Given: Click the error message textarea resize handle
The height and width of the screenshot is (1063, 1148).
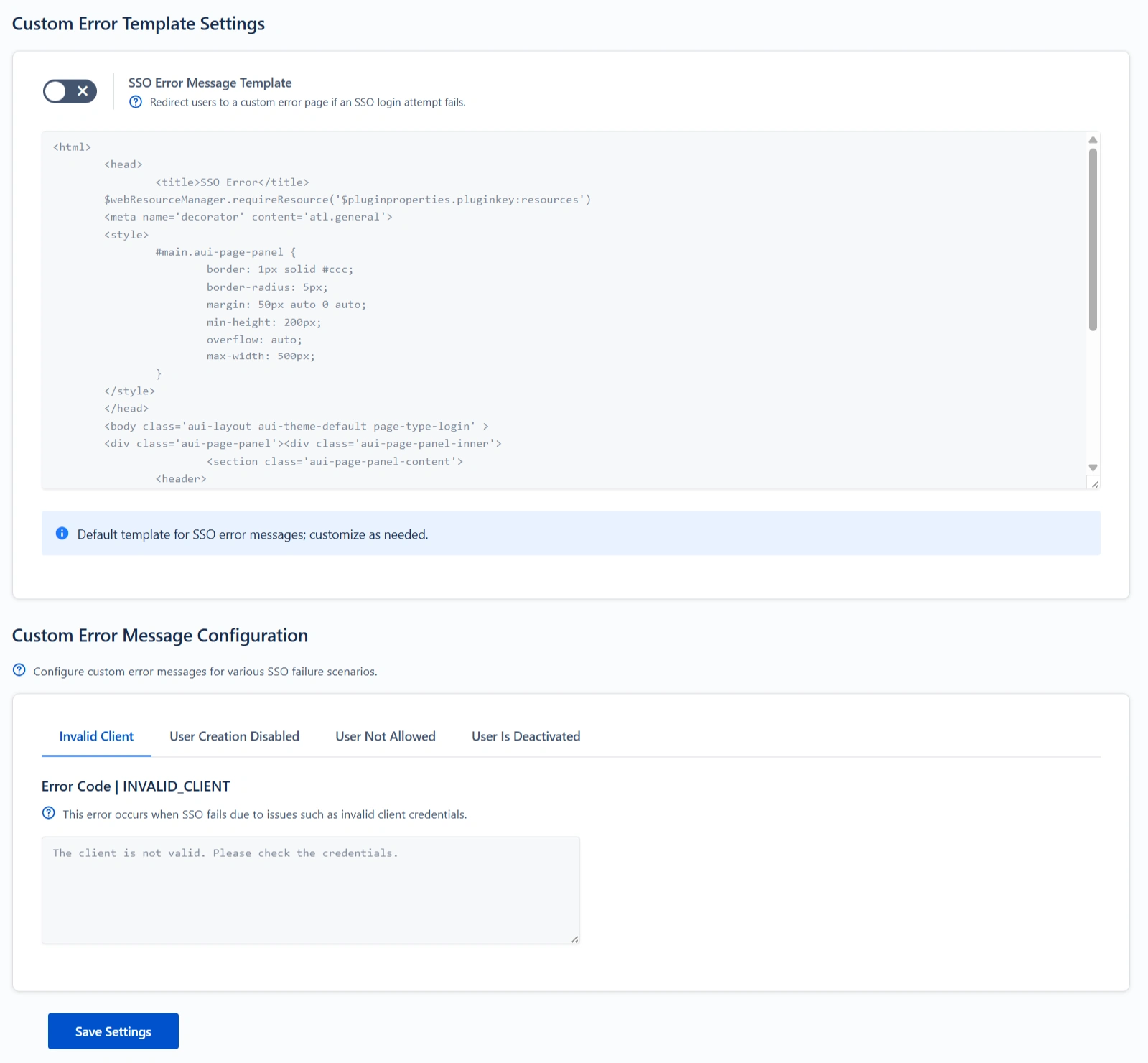Looking at the screenshot, I should [574, 939].
